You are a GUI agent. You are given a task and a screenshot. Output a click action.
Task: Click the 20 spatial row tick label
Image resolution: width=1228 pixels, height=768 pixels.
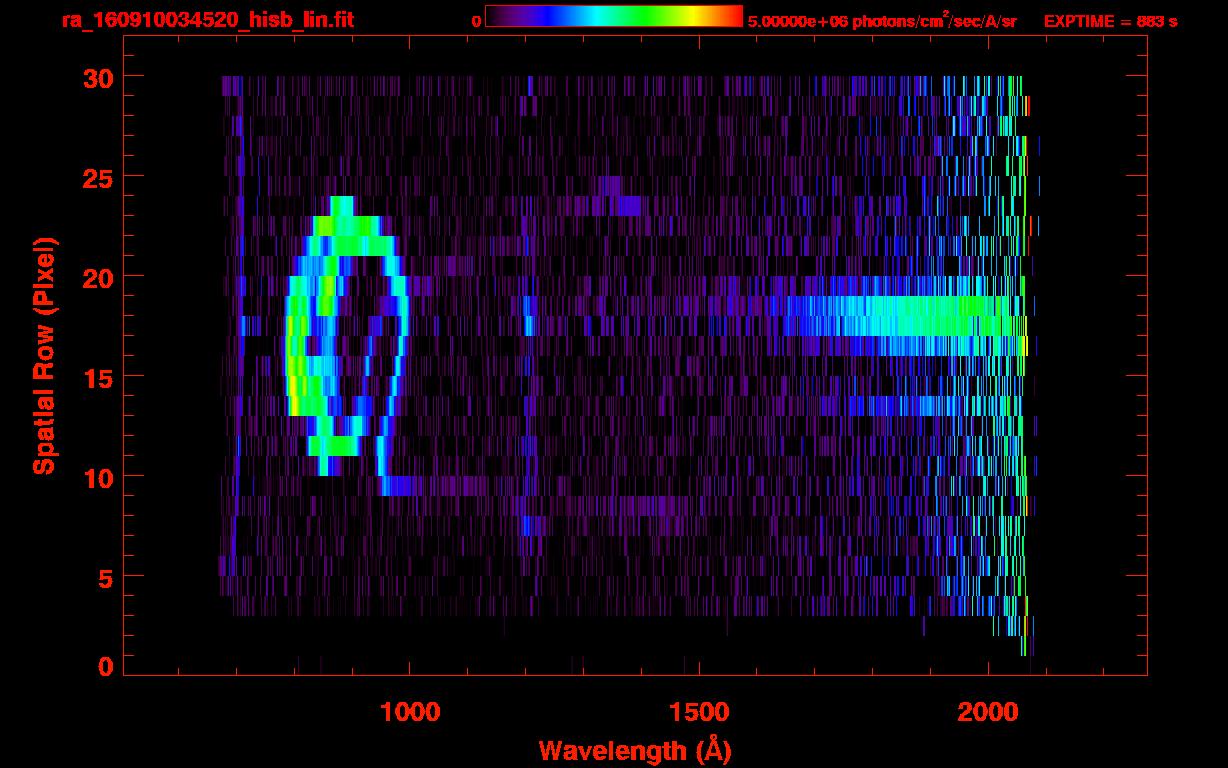click(98, 277)
